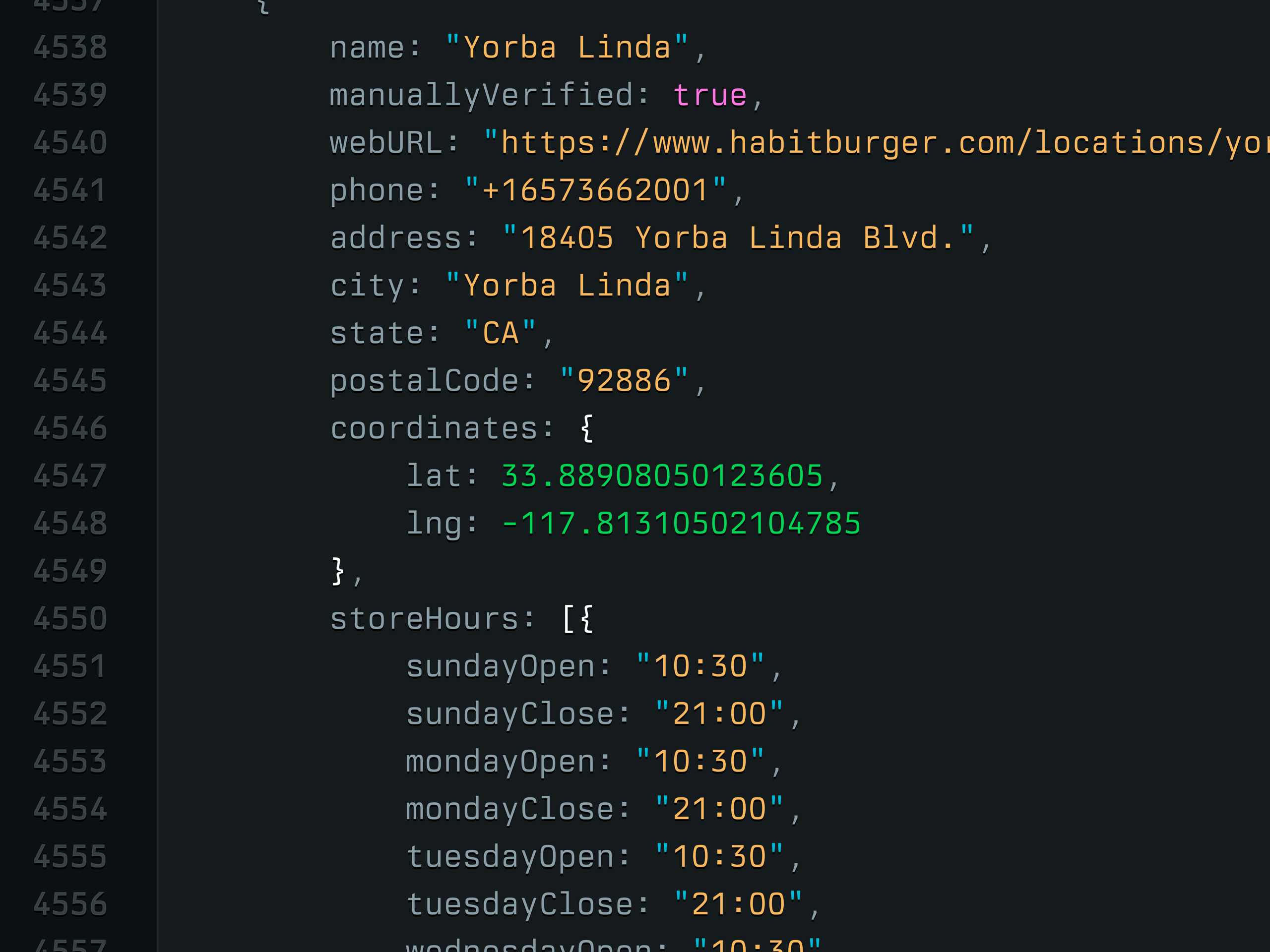Click phone number "+16573662001"
1270x952 pixels.
click(x=595, y=190)
